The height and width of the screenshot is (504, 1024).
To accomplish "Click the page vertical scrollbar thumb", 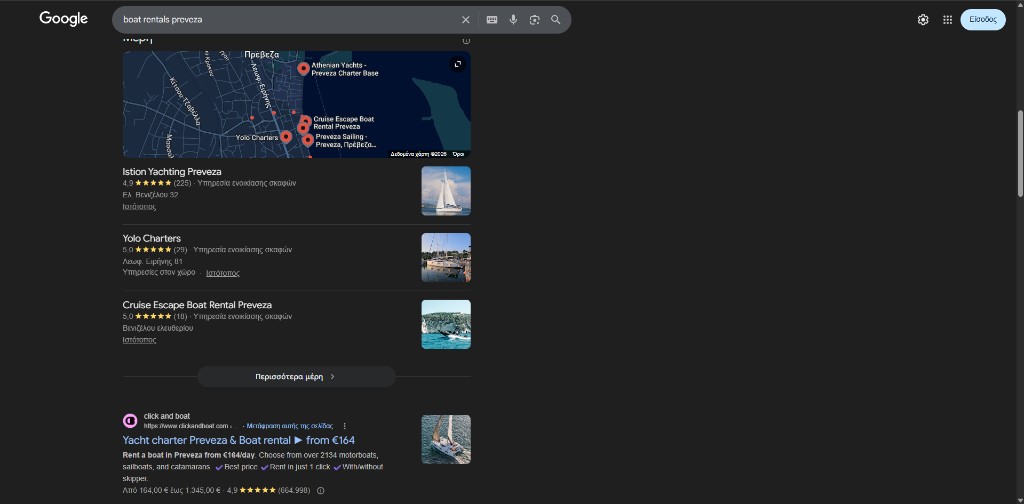I will pyautogui.click(x=1019, y=152).
